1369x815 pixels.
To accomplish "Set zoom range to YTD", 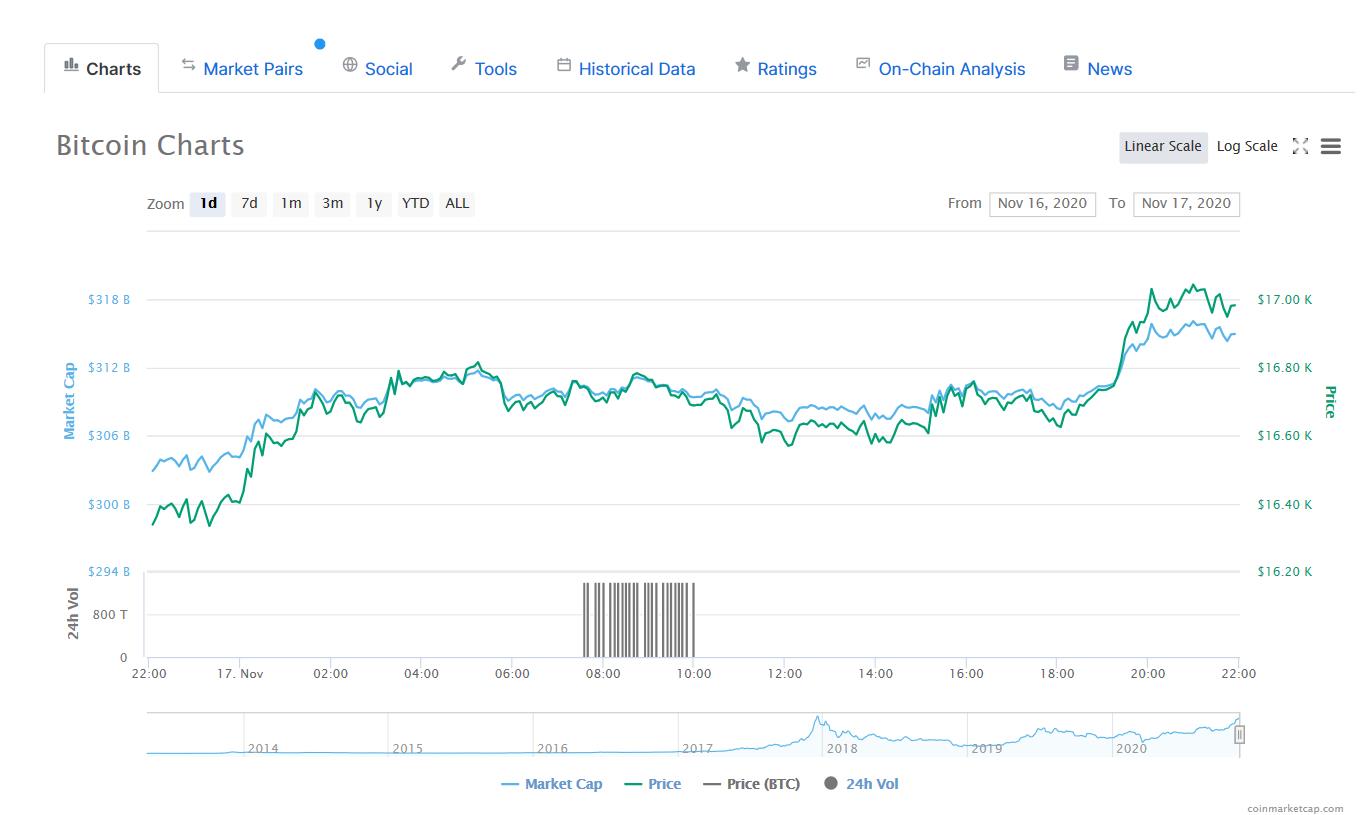I will click(415, 203).
